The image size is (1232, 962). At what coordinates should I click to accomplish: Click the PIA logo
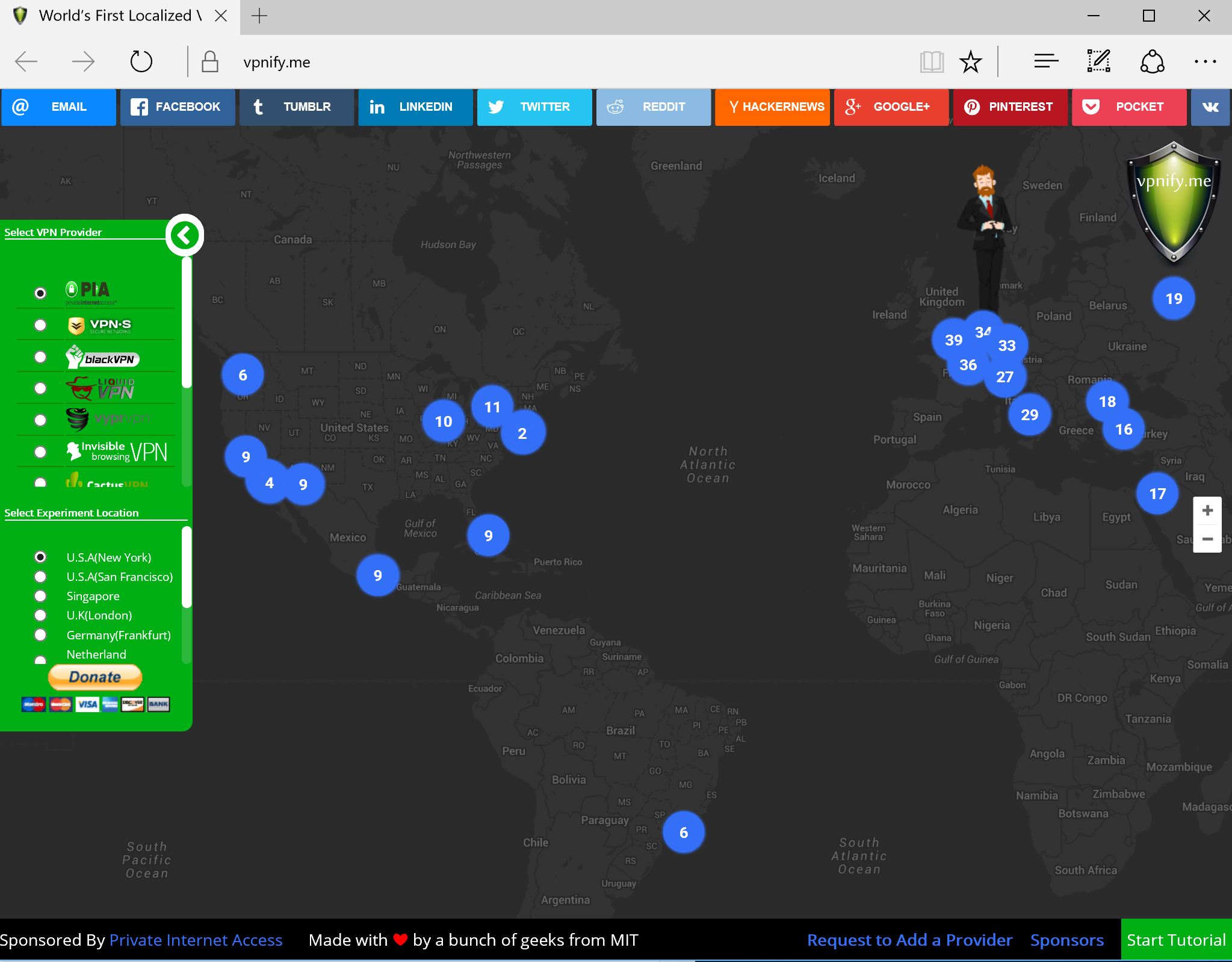pyautogui.click(x=90, y=293)
